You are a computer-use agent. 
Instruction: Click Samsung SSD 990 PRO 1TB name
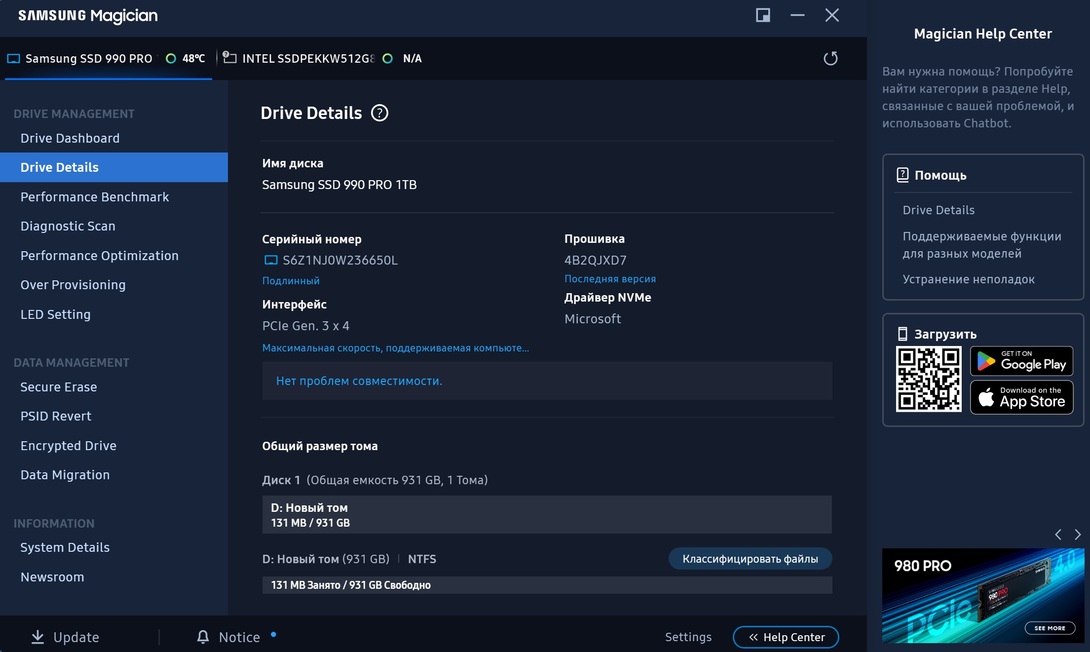(x=339, y=185)
